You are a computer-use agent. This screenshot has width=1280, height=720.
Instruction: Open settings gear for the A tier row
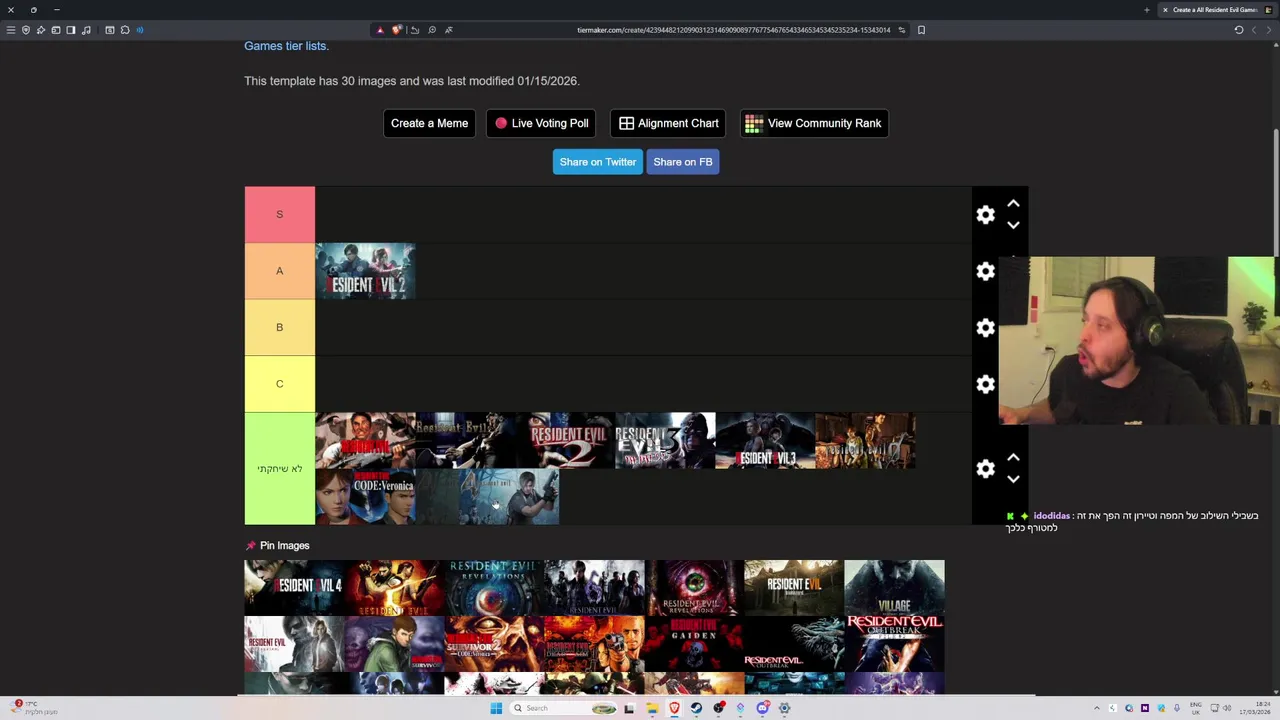pyautogui.click(x=985, y=271)
